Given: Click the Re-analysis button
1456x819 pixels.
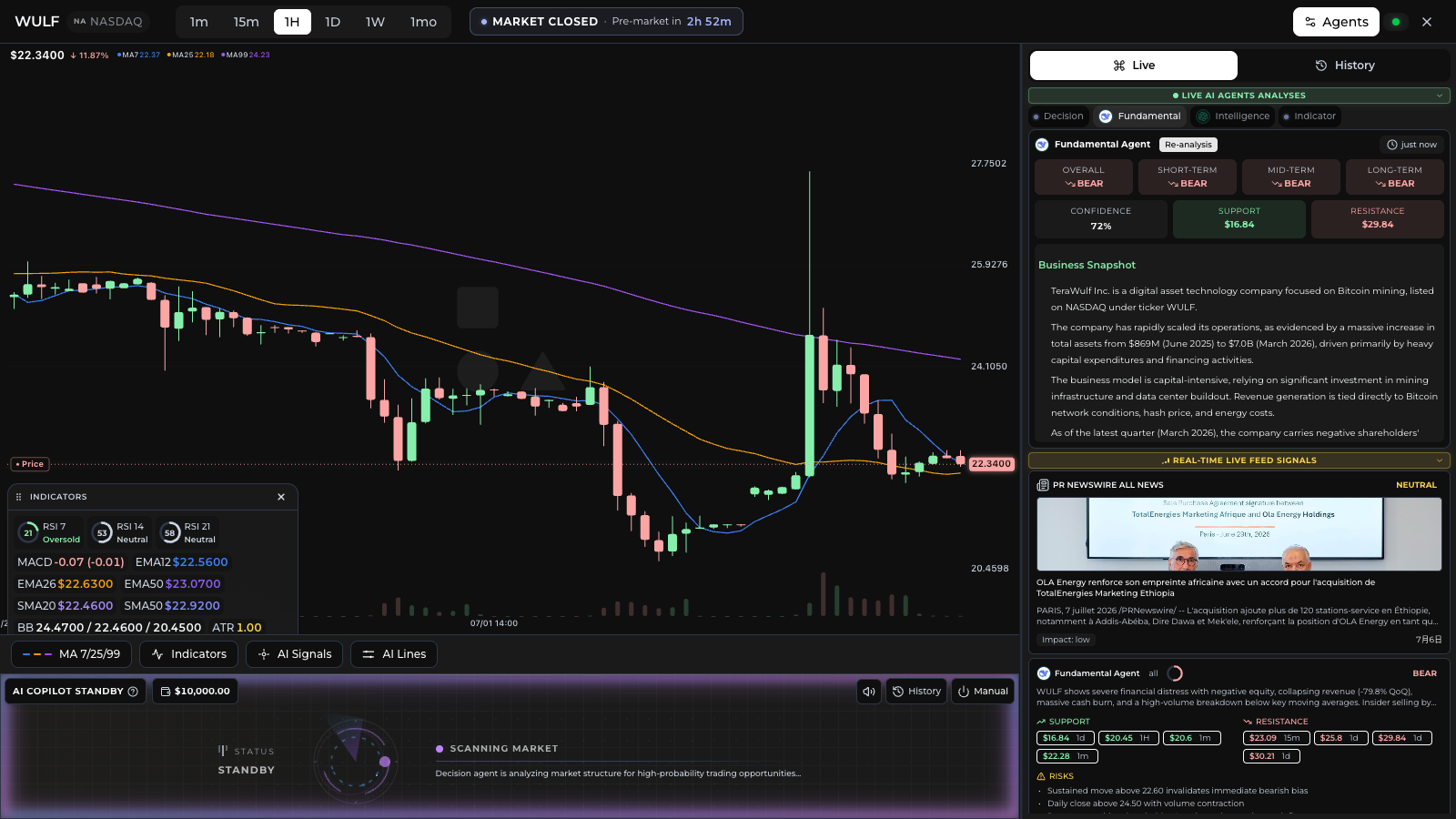Looking at the screenshot, I should click(1188, 145).
